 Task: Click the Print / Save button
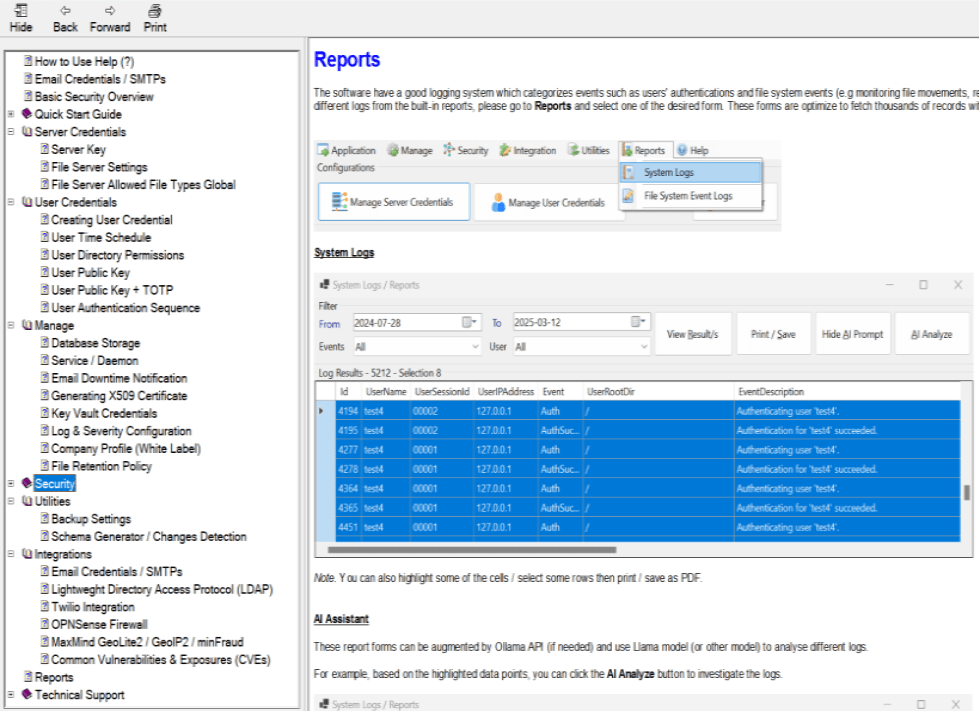click(773, 334)
